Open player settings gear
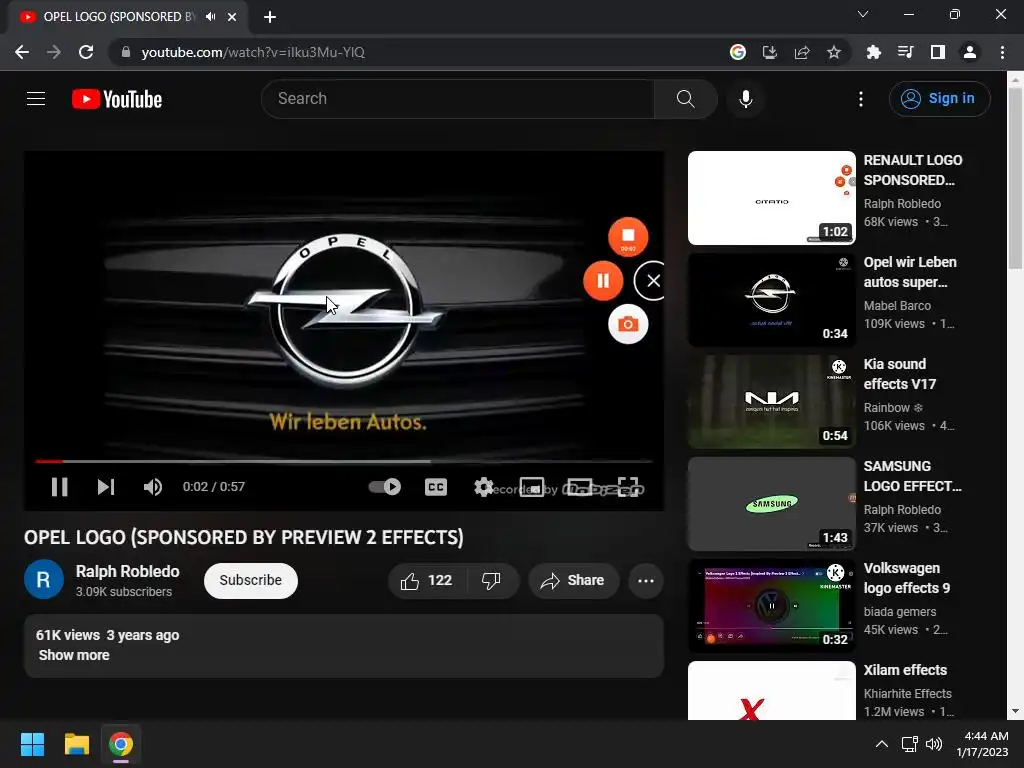Viewport: 1024px width, 768px height. tap(483, 487)
